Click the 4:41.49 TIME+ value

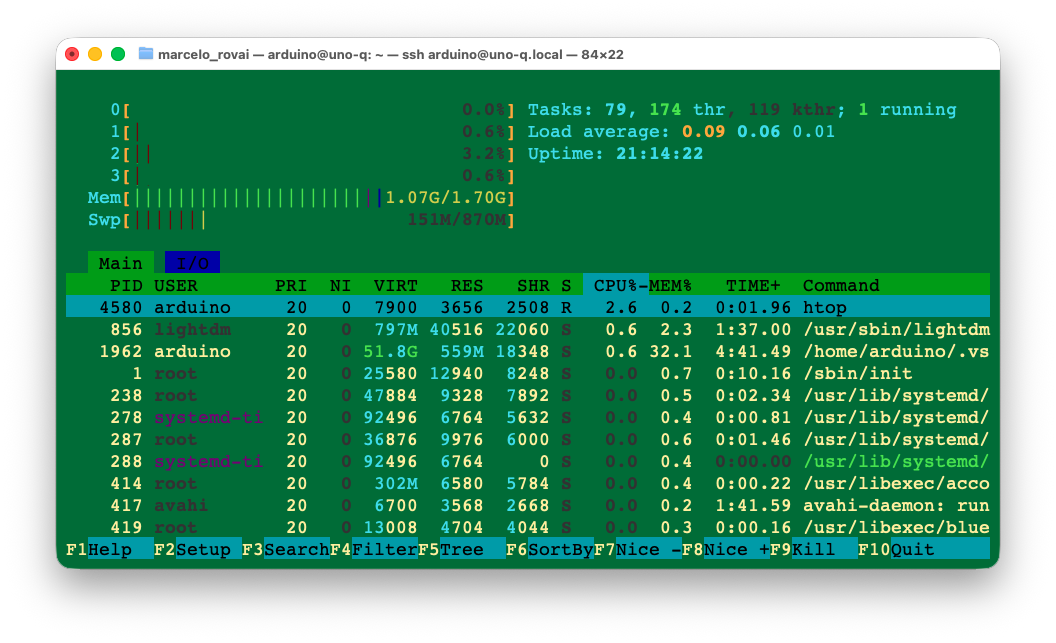coord(753,351)
